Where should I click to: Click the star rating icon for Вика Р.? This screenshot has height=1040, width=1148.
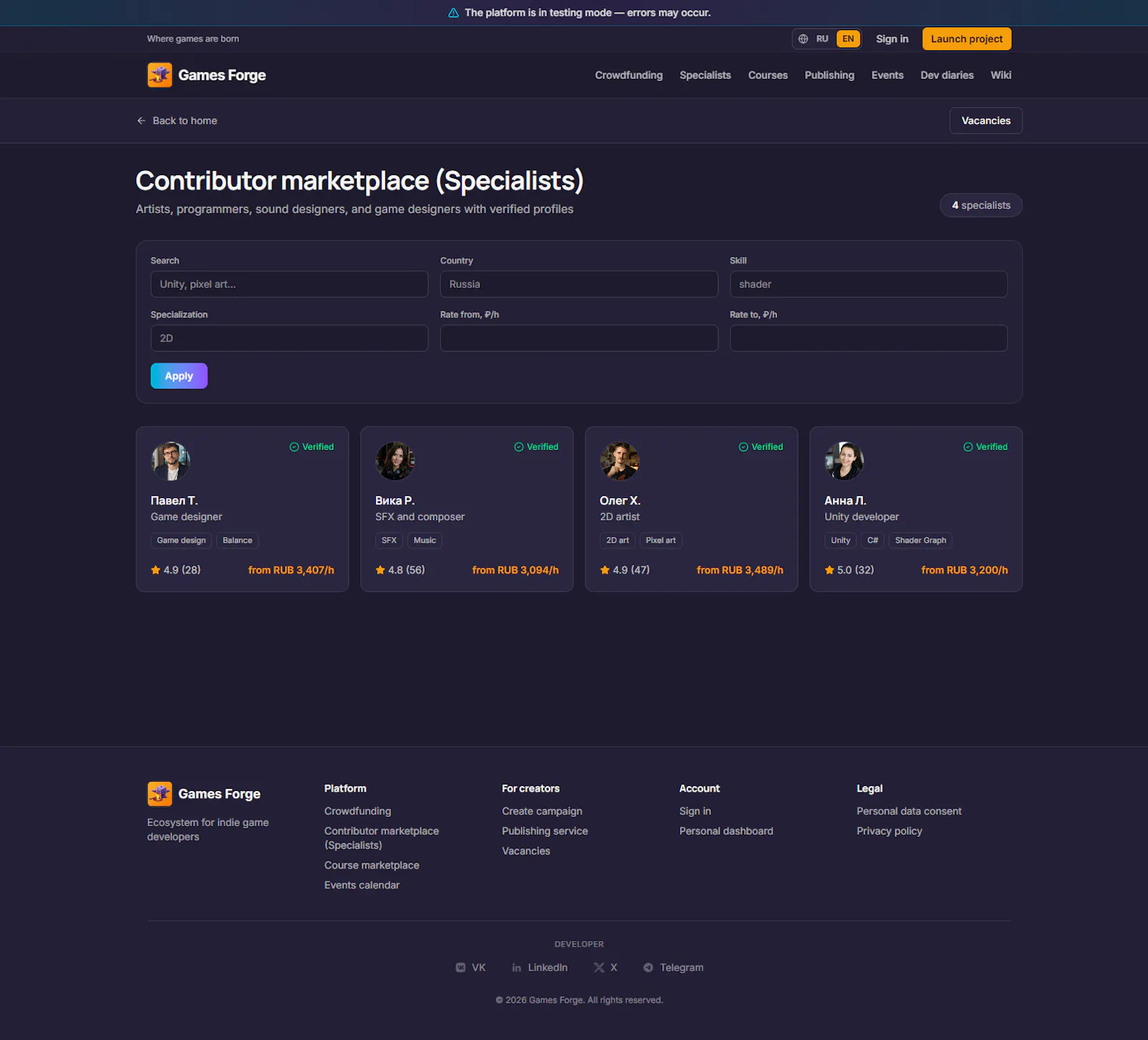tap(380, 570)
